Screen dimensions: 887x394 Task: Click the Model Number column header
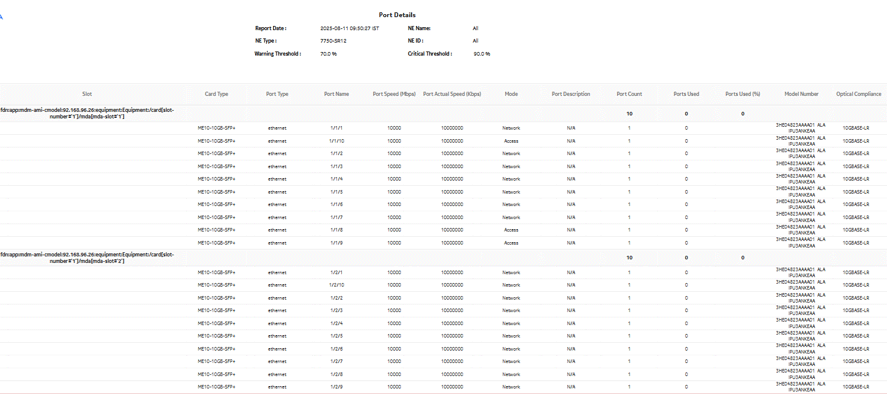tap(801, 94)
